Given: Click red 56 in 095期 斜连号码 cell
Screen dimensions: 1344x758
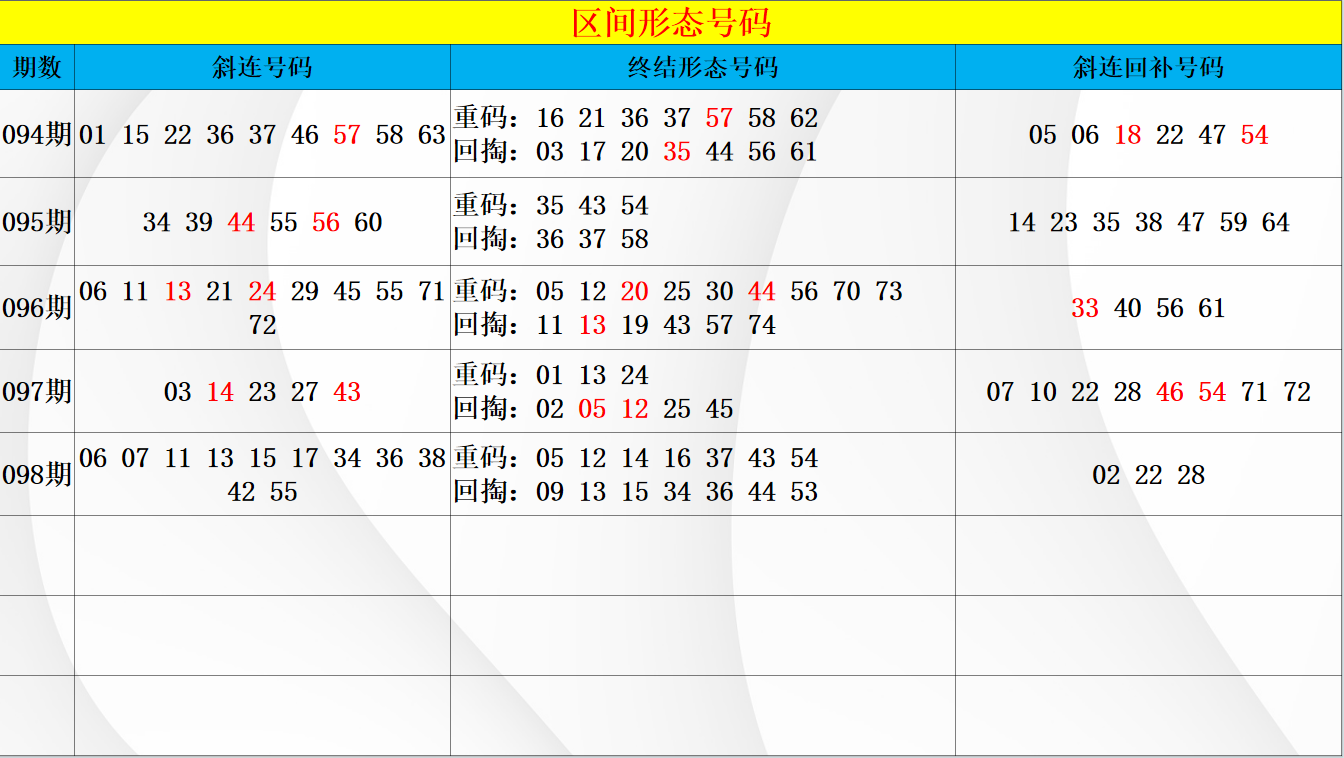Looking at the screenshot, I should [326, 222].
